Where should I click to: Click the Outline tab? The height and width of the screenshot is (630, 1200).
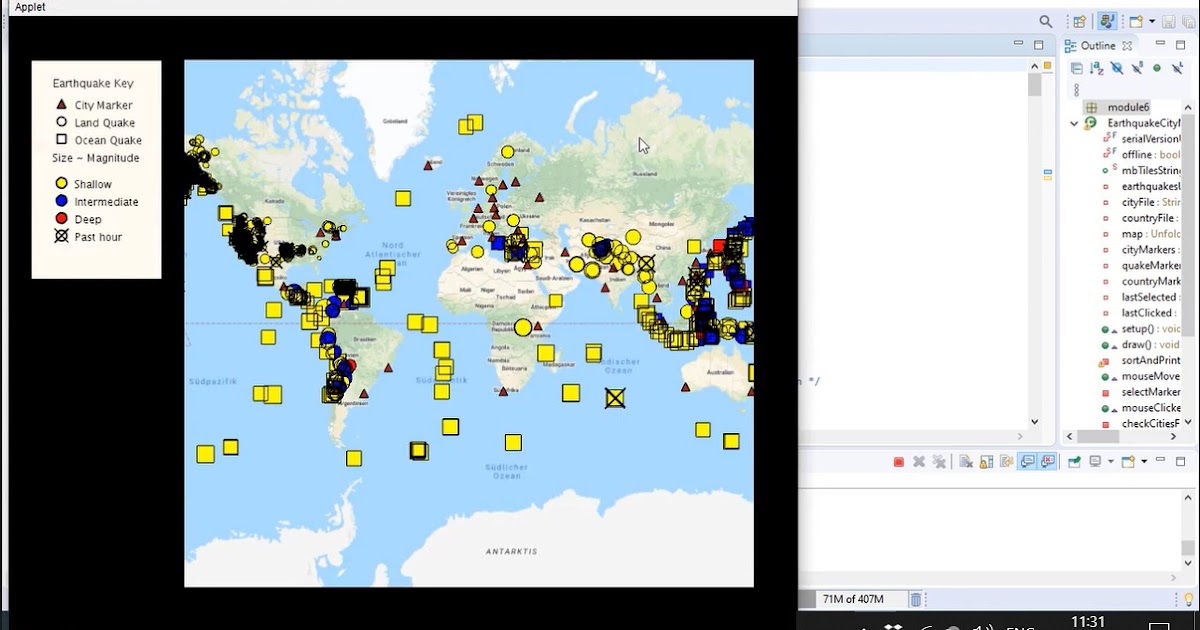[x=1097, y=46]
